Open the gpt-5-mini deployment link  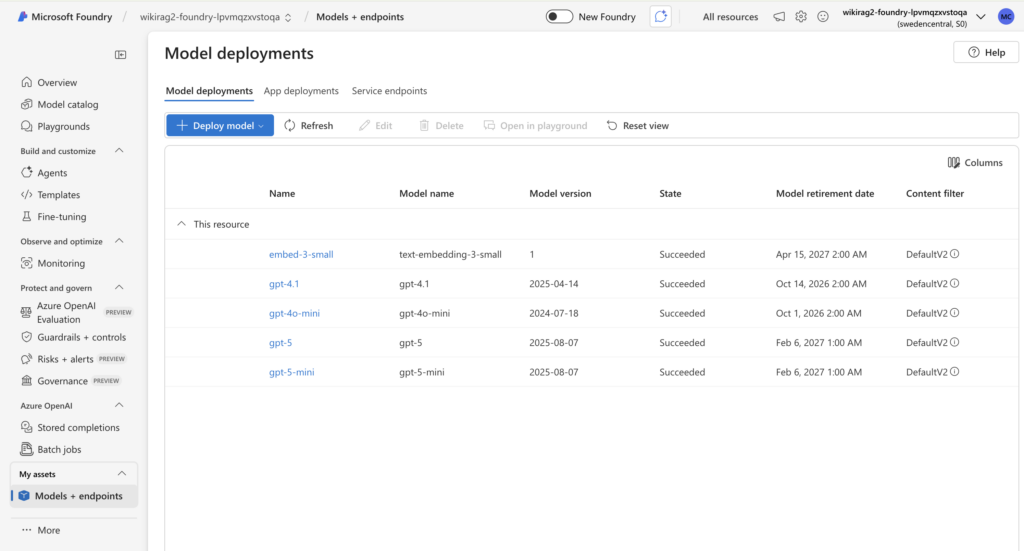291,371
